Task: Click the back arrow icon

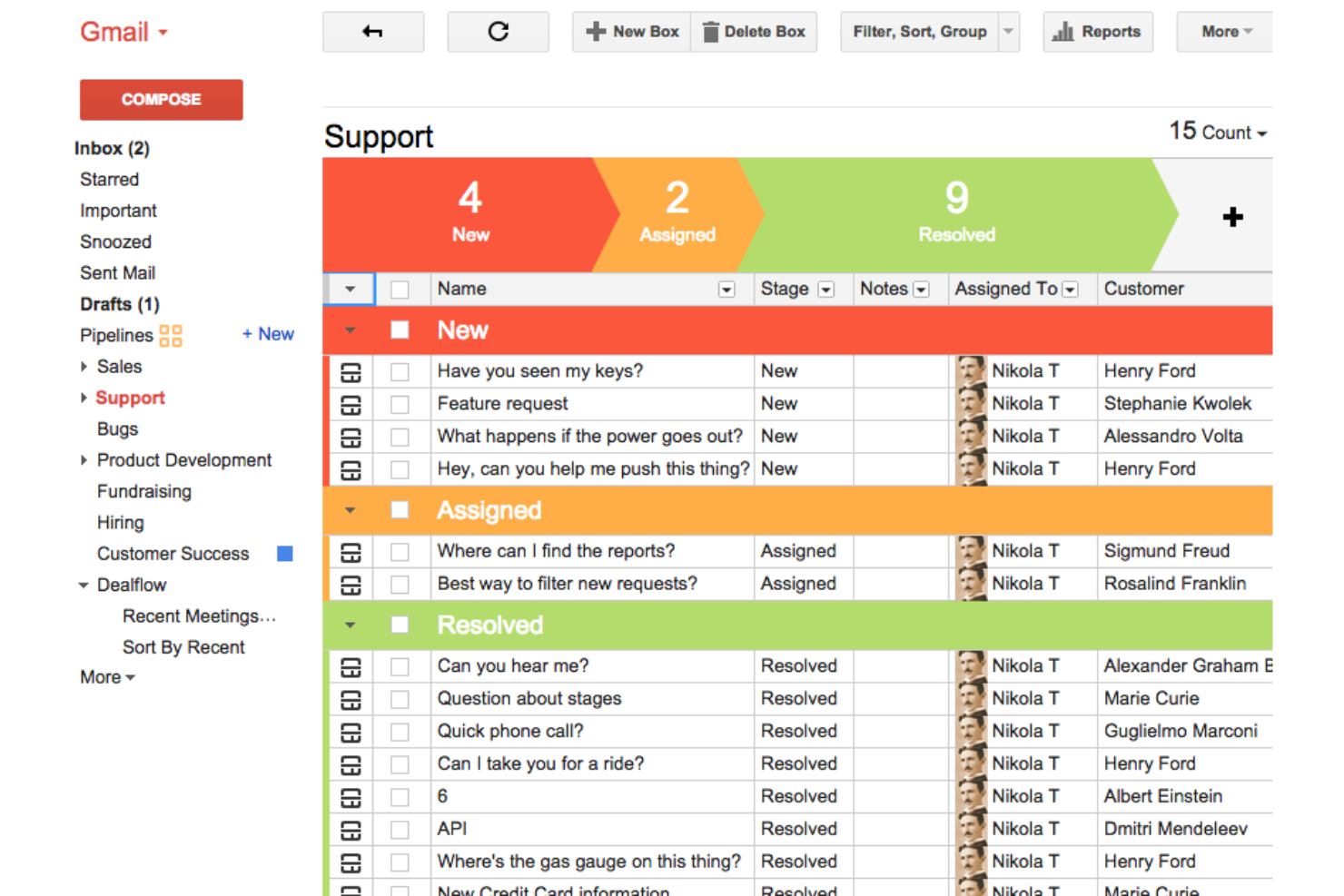Action: coord(373,30)
